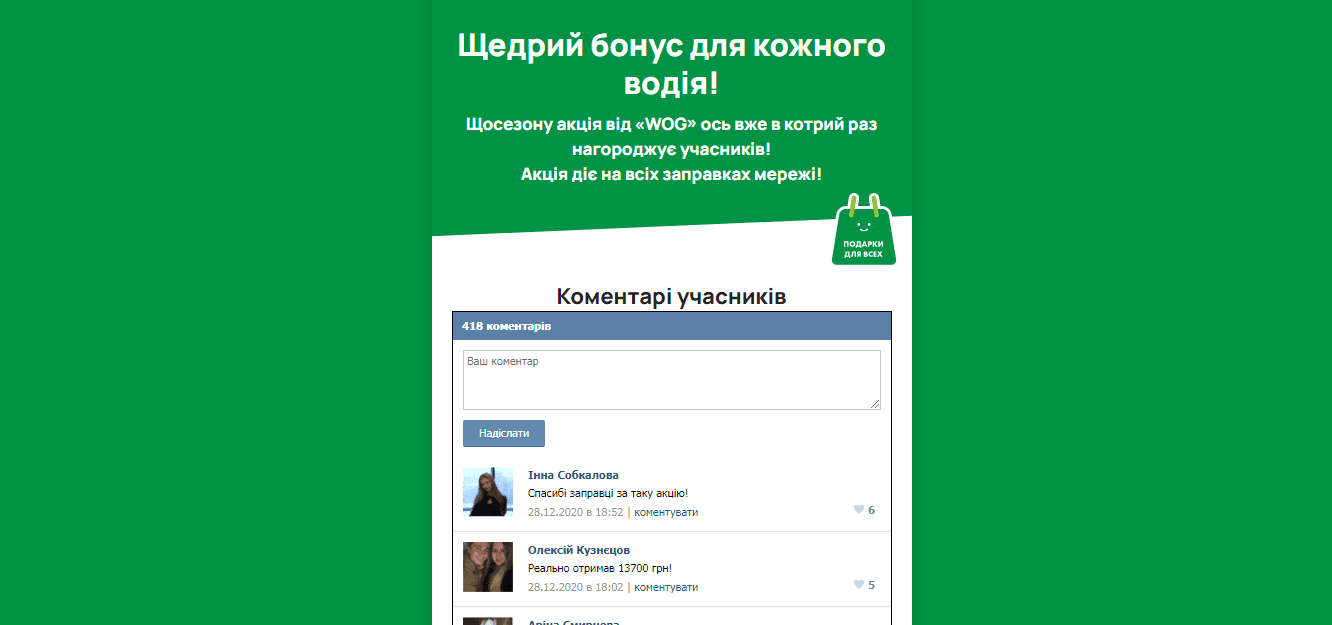The height and width of the screenshot is (625, 1332).
Task: Click the 28.12.2020 в 18:52 timestamp
Action: tap(575, 512)
